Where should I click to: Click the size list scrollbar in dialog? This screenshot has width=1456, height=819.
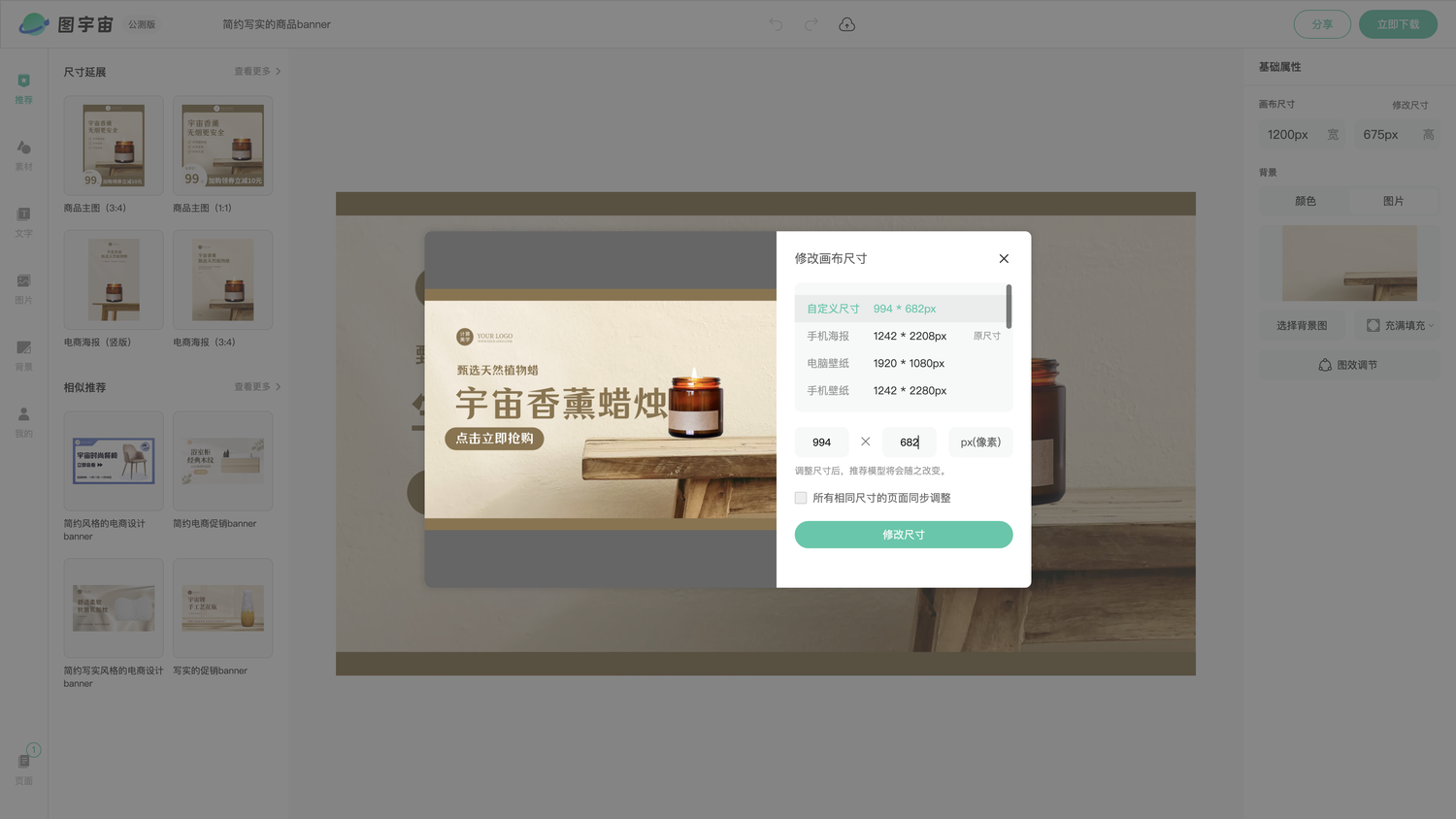point(1009,306)
